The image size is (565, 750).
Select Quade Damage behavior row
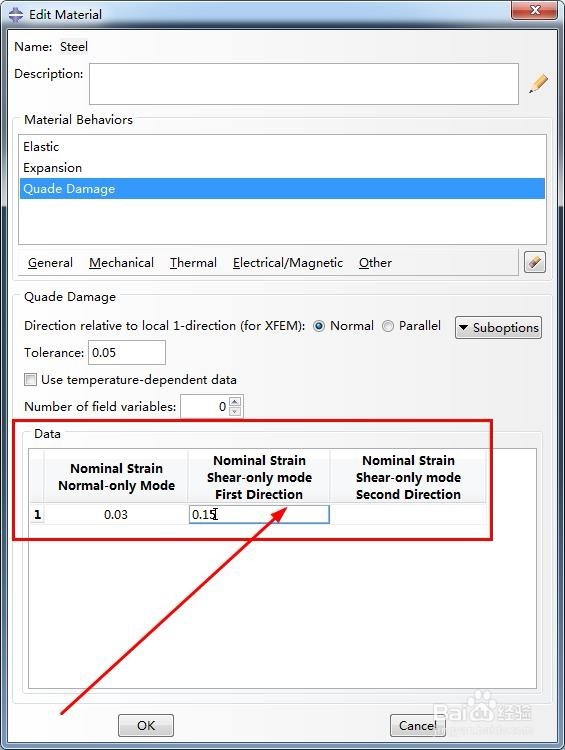coord(282,188)
